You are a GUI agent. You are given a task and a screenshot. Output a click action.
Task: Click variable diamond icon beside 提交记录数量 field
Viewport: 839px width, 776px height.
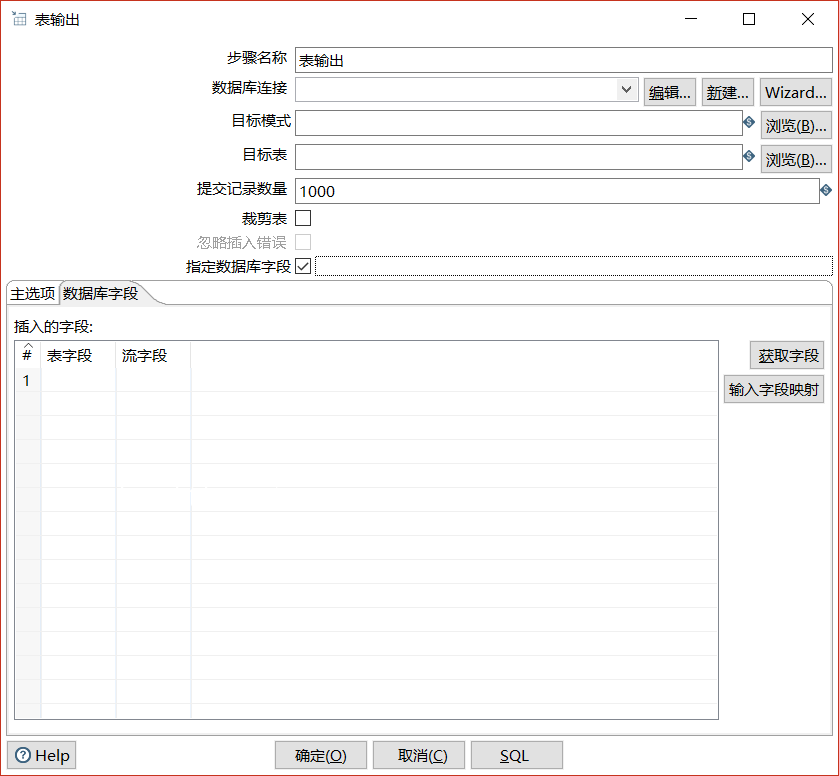[826, 190]
